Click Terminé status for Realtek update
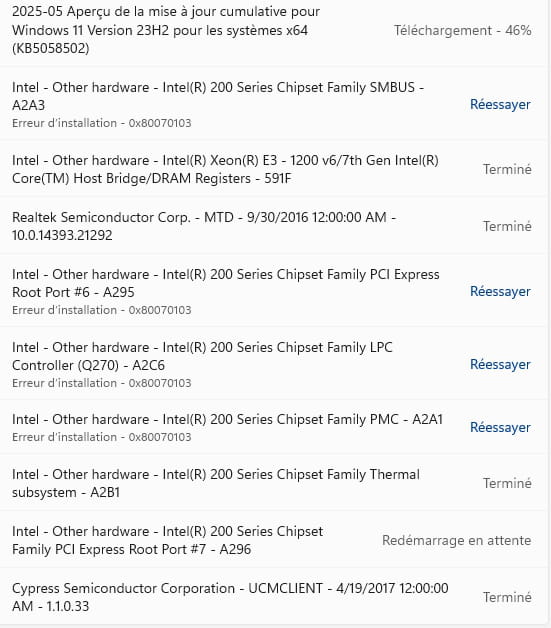Viewport: 551px width, 628px height. 507,226
